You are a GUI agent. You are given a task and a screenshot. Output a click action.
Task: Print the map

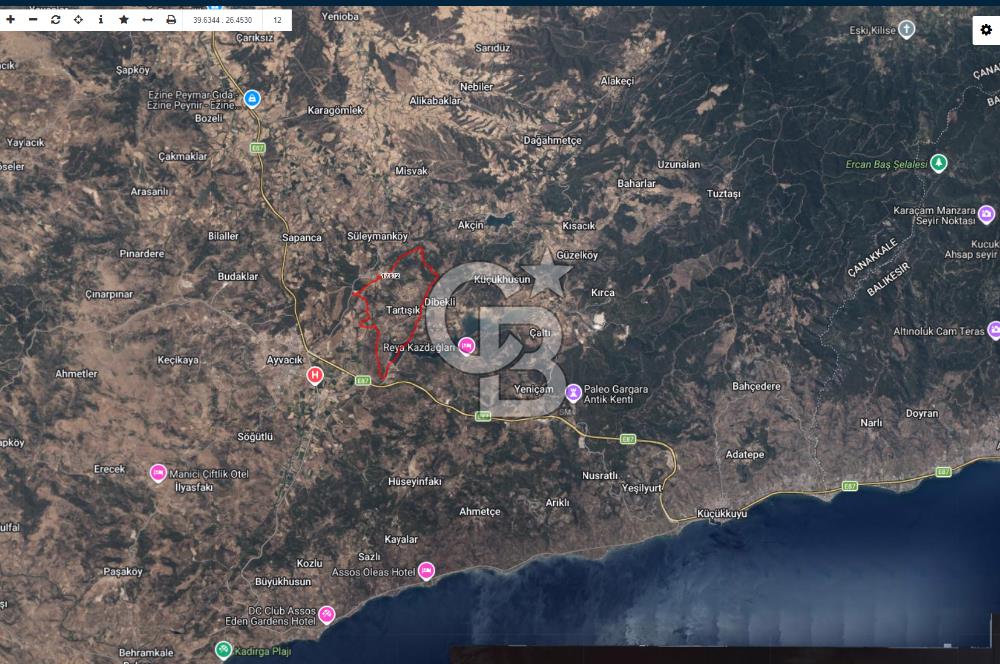171,20
